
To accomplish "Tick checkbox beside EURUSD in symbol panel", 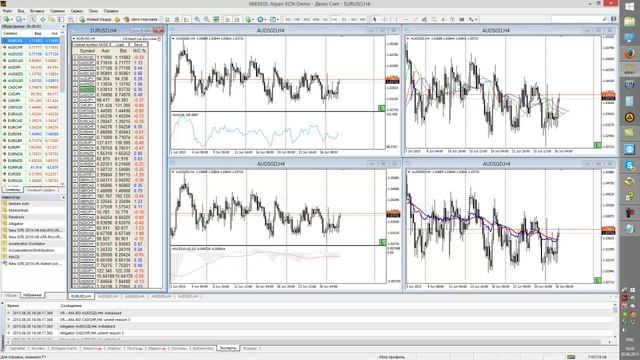I will point(75,58).
